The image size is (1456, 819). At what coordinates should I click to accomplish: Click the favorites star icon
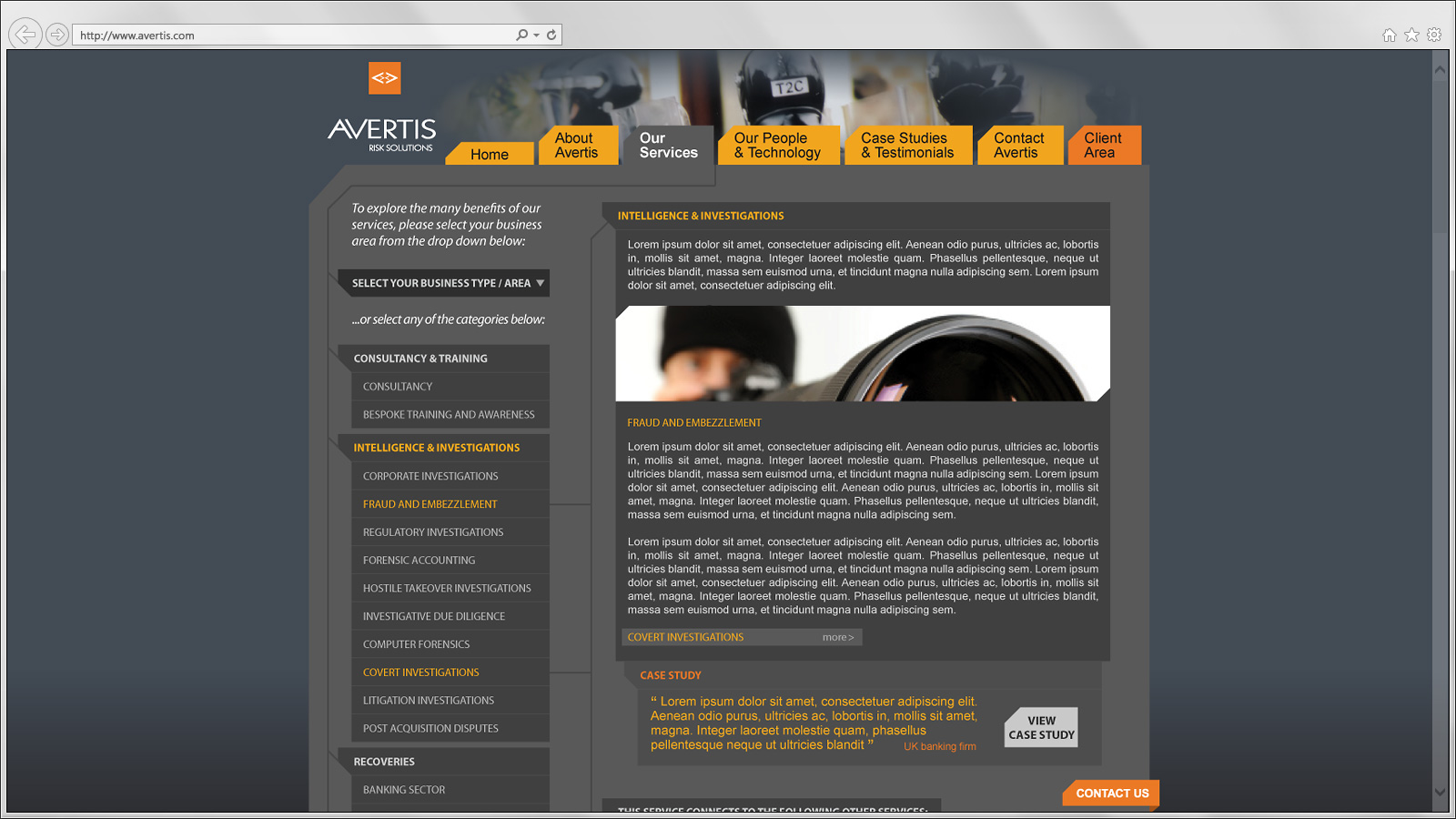1411,35
